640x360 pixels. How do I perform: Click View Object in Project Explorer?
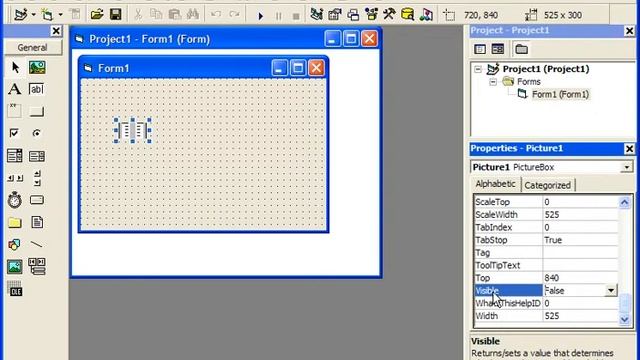498,49
